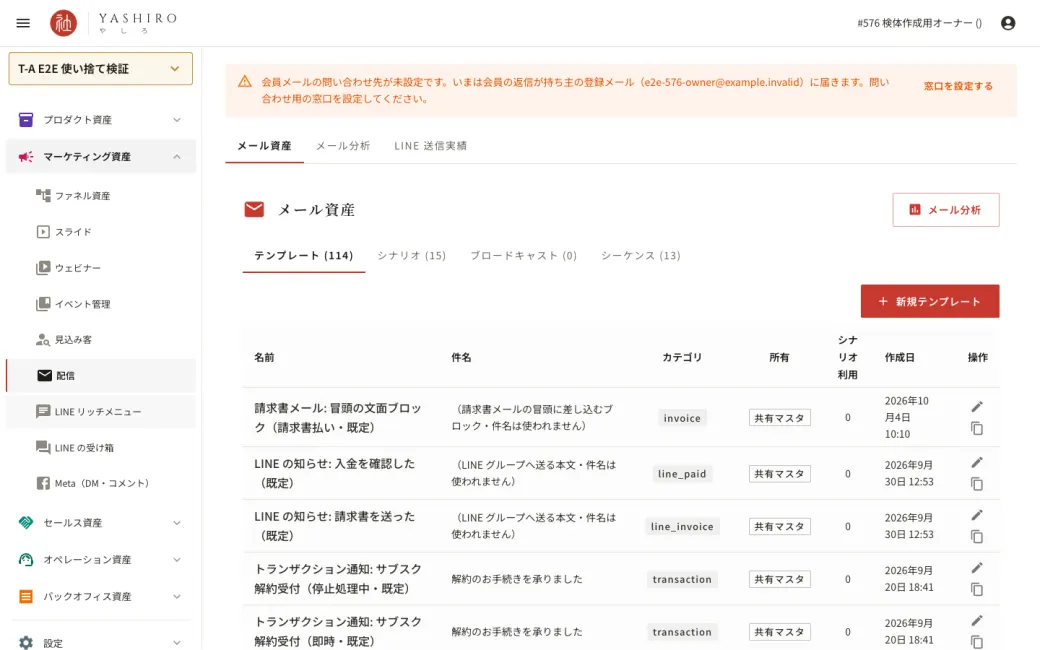
Task: Click the メール分析 outlined button
Action: click(946, 210)
